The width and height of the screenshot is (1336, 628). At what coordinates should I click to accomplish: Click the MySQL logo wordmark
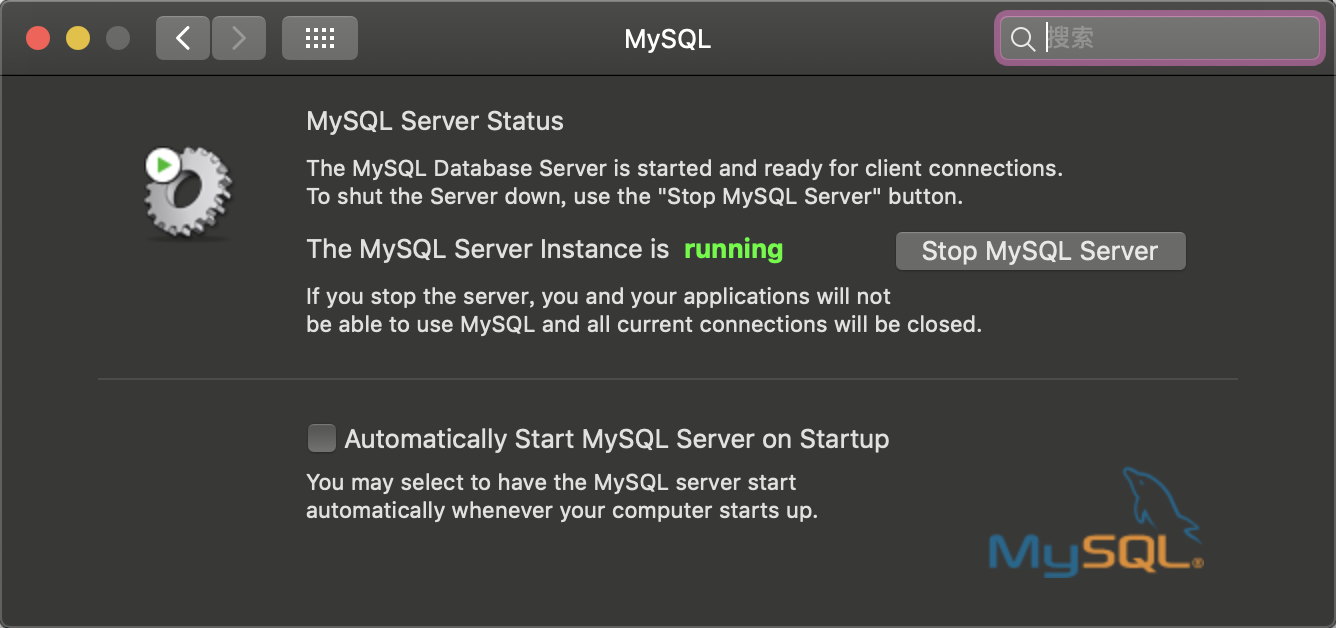1095,553
